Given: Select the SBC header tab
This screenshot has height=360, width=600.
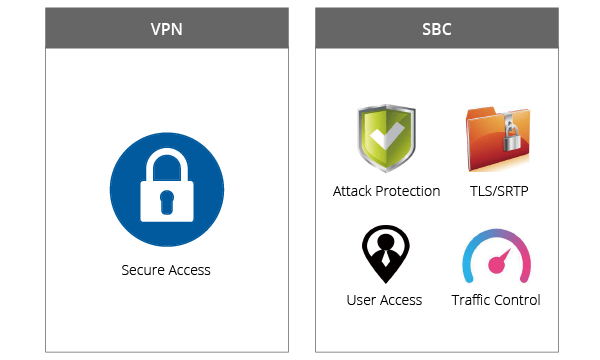Looking at the screenshot, I should pos(437,28).
